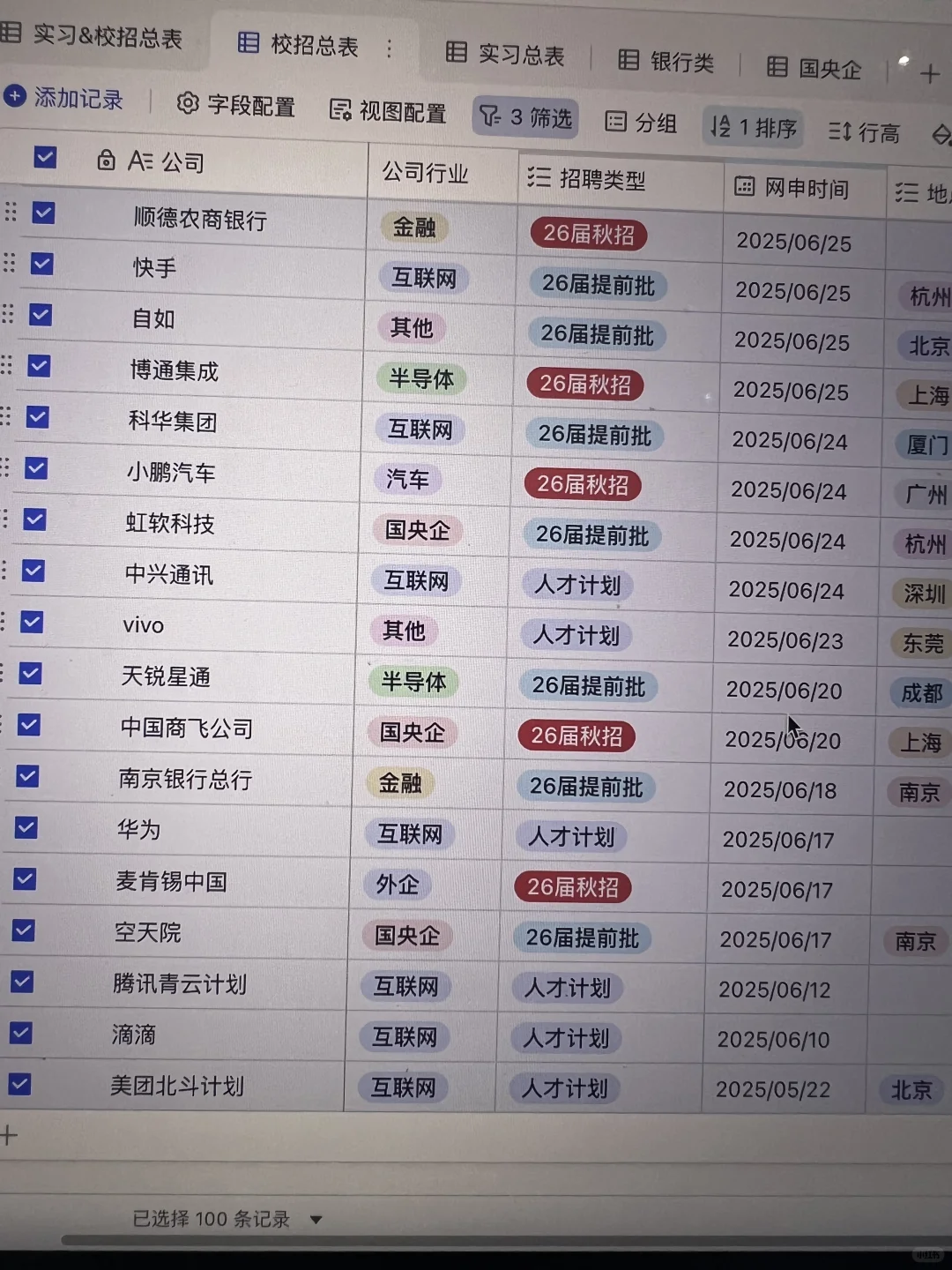Click the calendar icon in 网申时间 header

click(x=744, y=186)
